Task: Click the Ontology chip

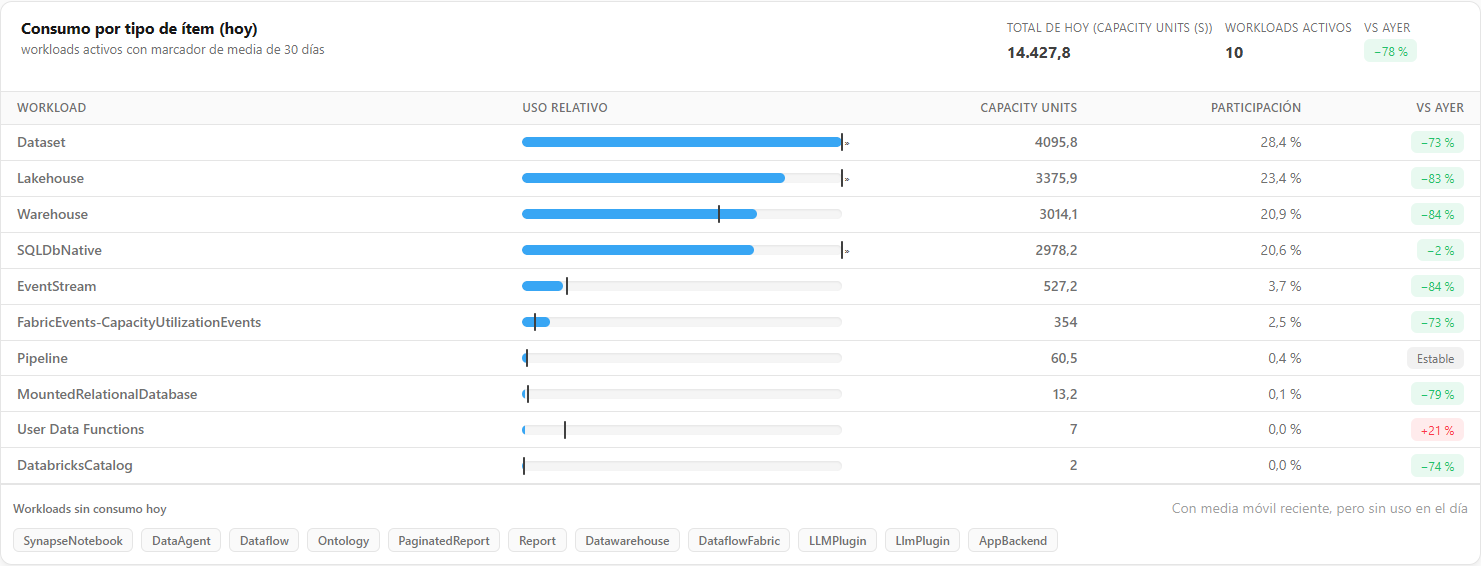Action: (x=343, y=540)
